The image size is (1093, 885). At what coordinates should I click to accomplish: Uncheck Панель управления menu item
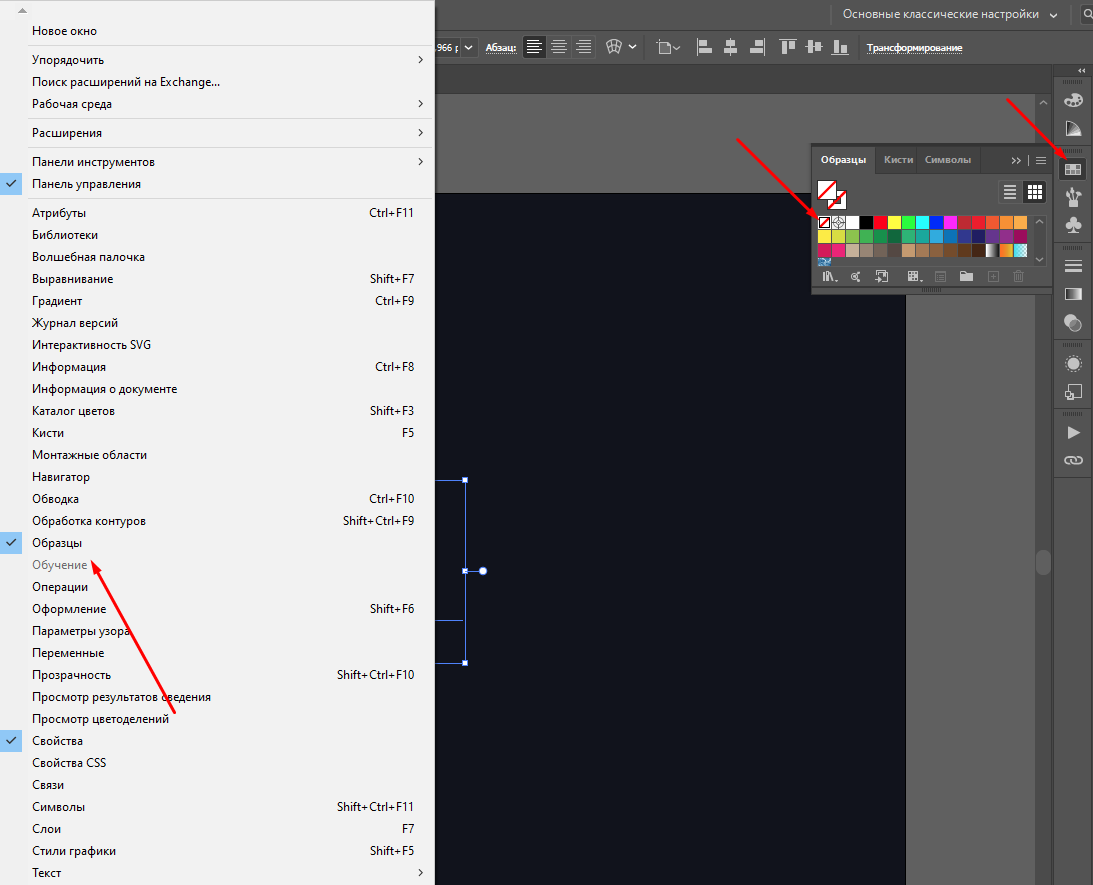pyautogui.click(x=217, y=184)
